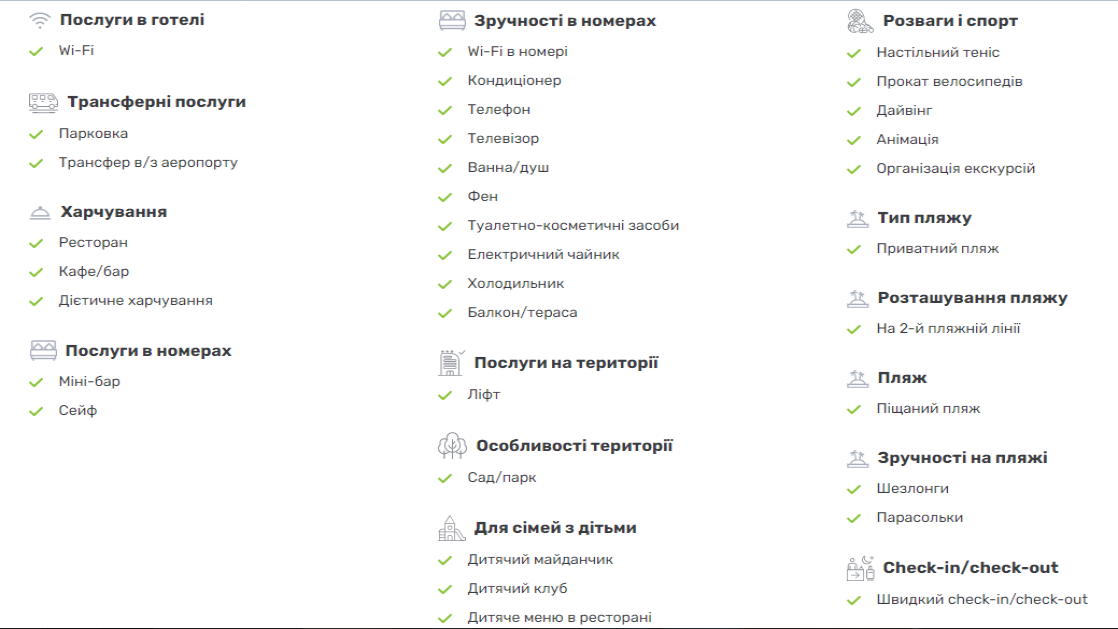
Task: Click the bus icon for Трансферні послуги
Action: tap(43, 103)
